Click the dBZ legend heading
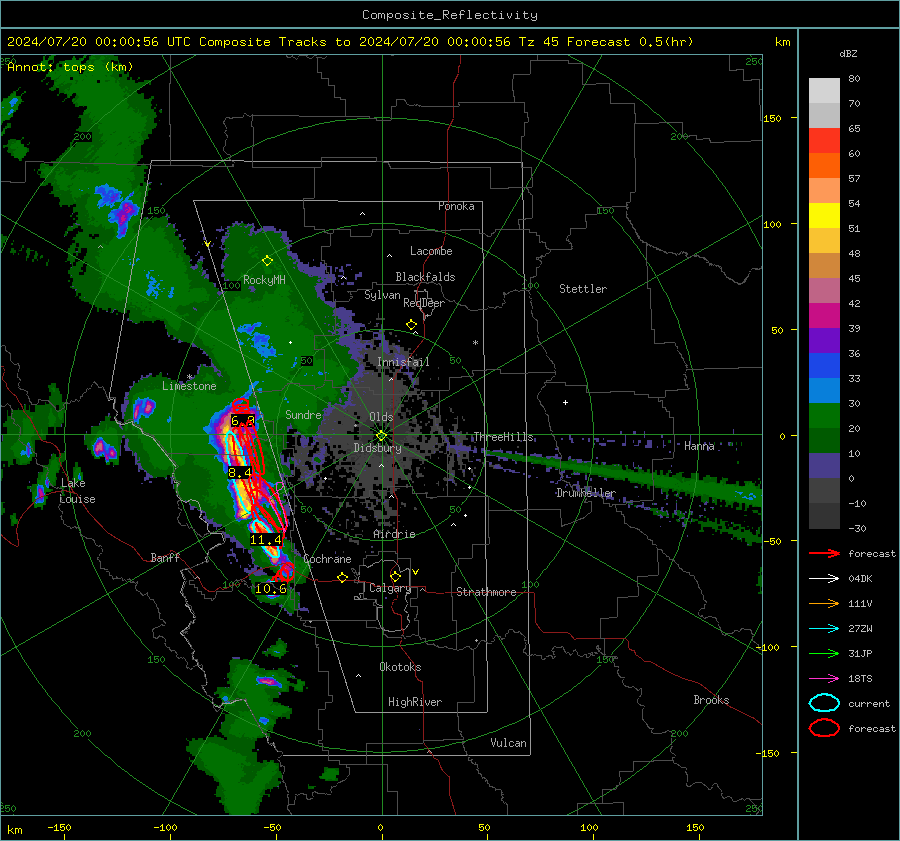 coord(848,53)
